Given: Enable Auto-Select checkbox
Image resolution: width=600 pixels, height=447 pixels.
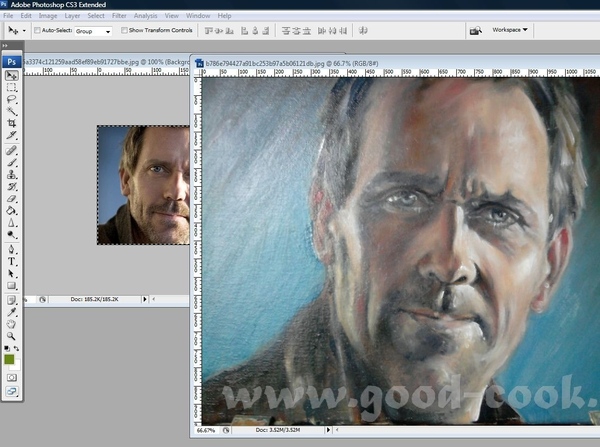Looking at the screenshot, I should (37, 30).
